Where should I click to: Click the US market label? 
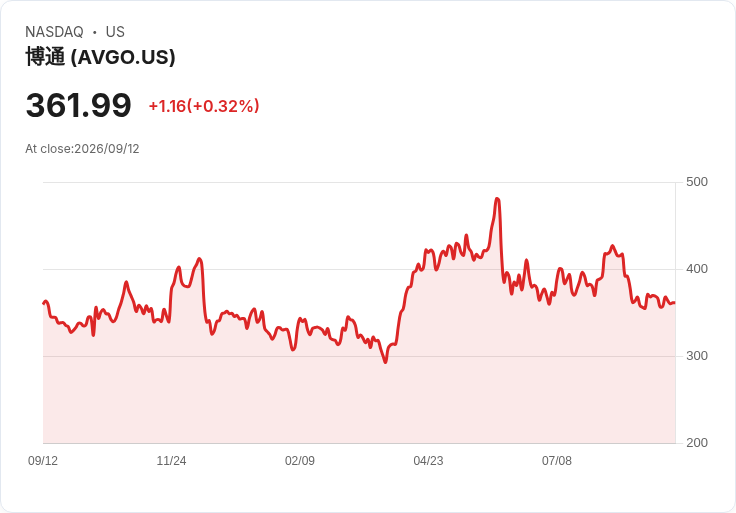tap(115, 32)
